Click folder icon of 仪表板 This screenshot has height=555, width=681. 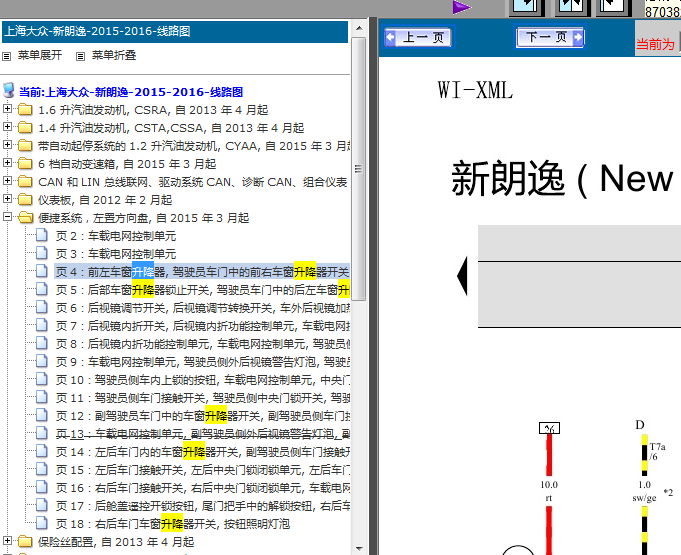tap(25, 200)
